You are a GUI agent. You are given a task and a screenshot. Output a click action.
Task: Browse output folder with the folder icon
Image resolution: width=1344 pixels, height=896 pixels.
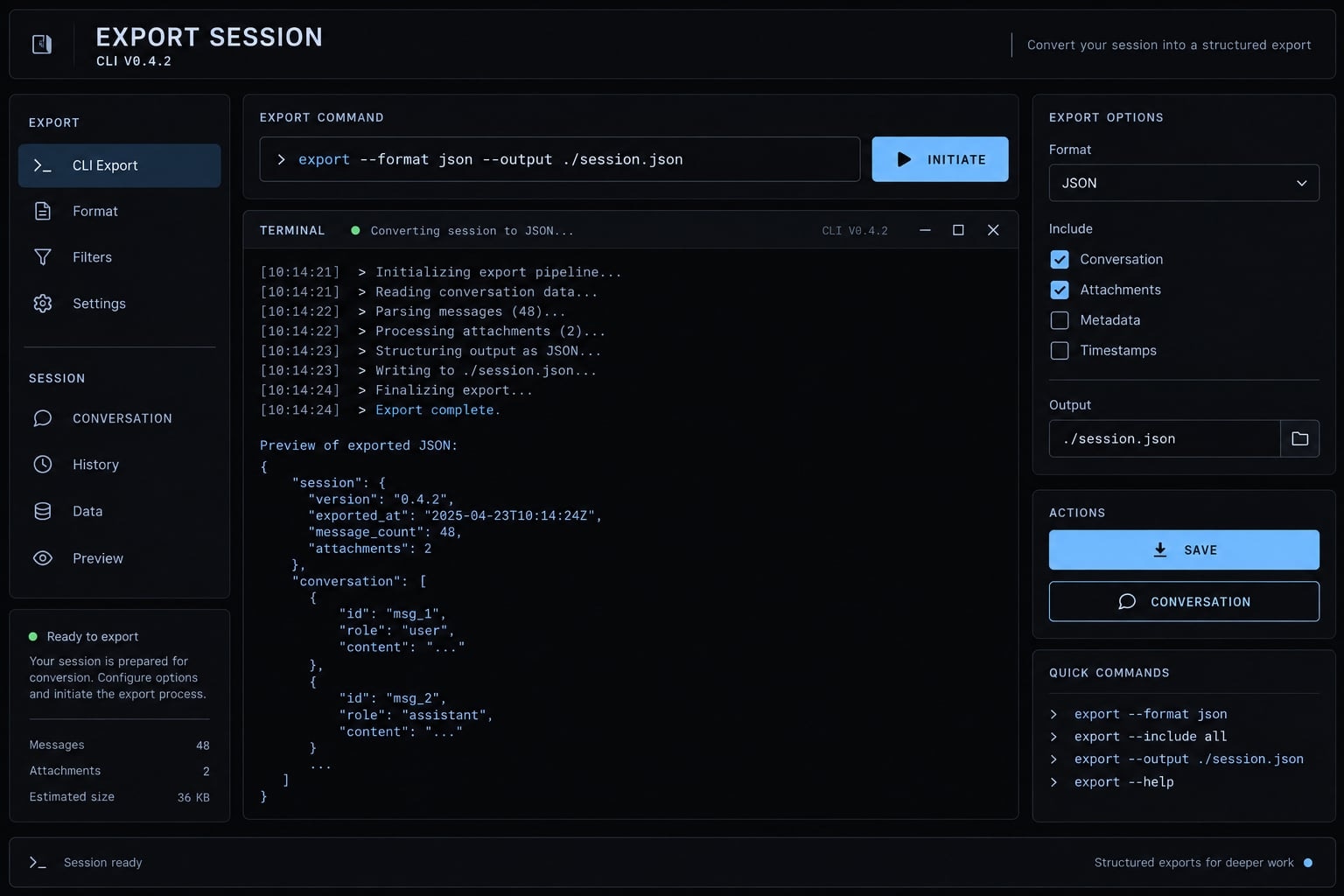[1299, 438]
